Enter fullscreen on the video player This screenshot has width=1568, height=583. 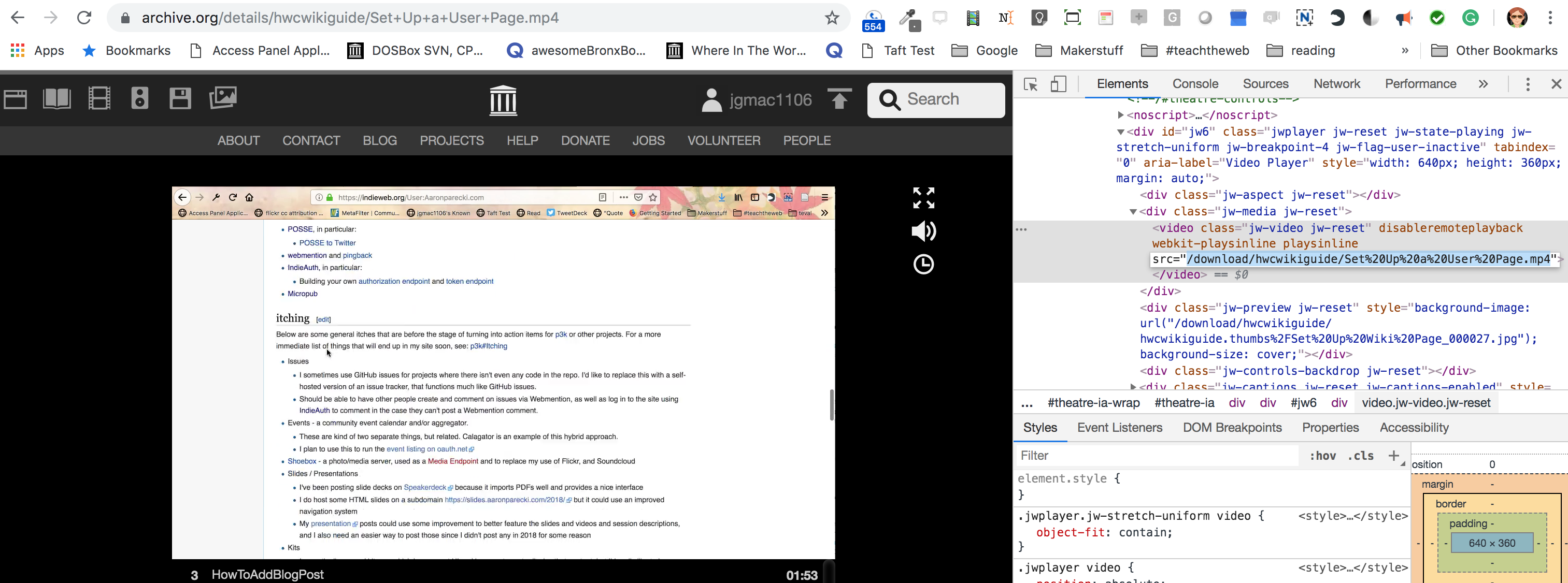click(x=923, y=198)
